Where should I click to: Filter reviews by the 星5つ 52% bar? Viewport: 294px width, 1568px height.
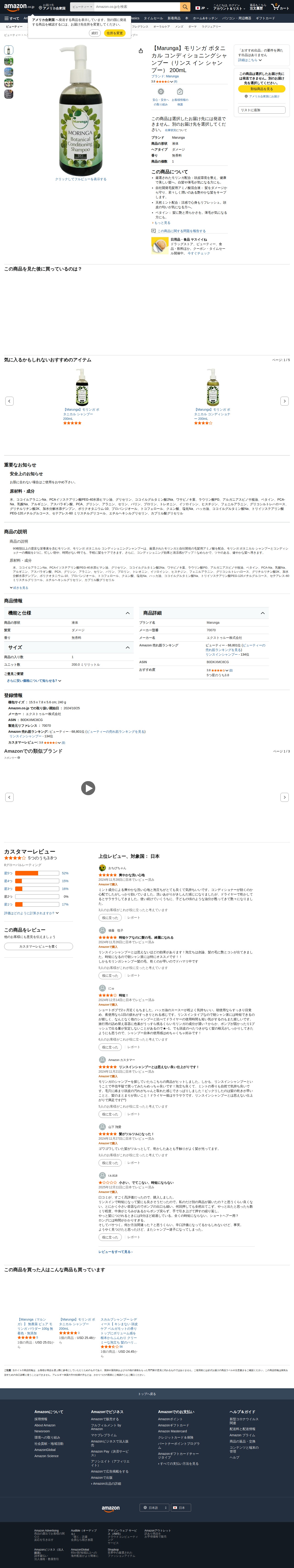point(37,873)
